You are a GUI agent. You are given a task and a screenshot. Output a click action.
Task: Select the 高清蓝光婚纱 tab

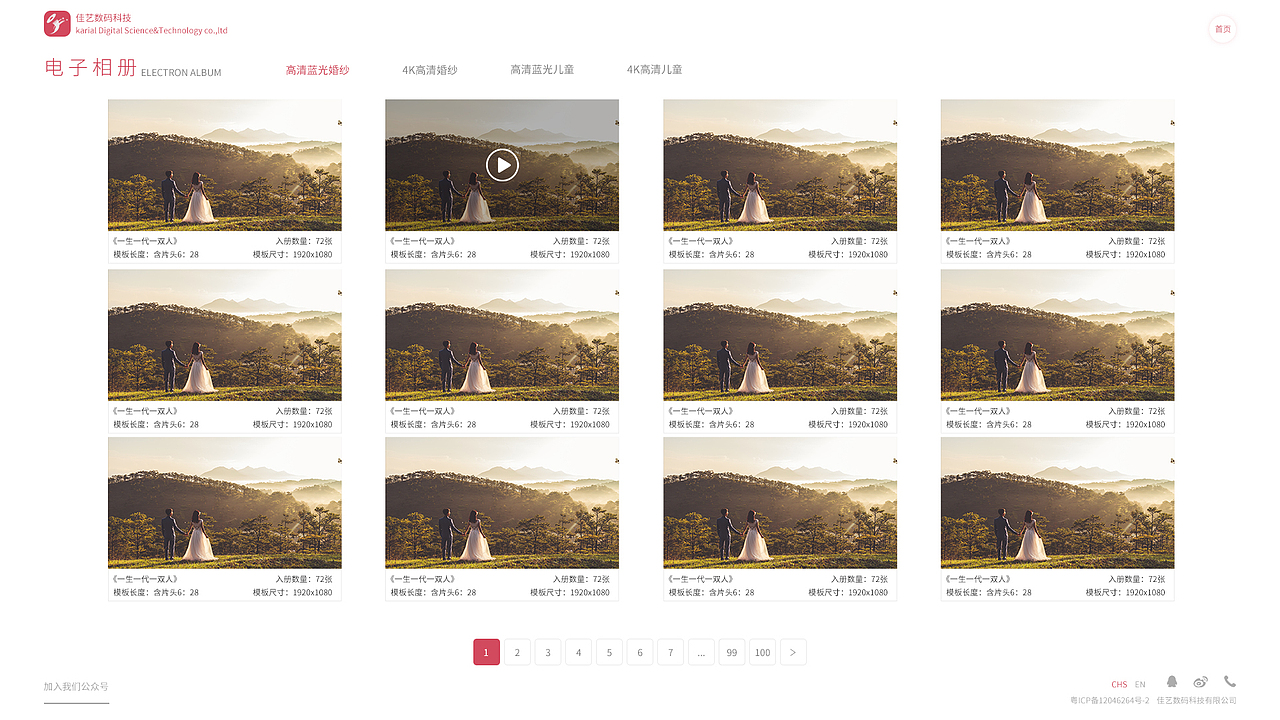pyautogui.click(x=318, y=70)
